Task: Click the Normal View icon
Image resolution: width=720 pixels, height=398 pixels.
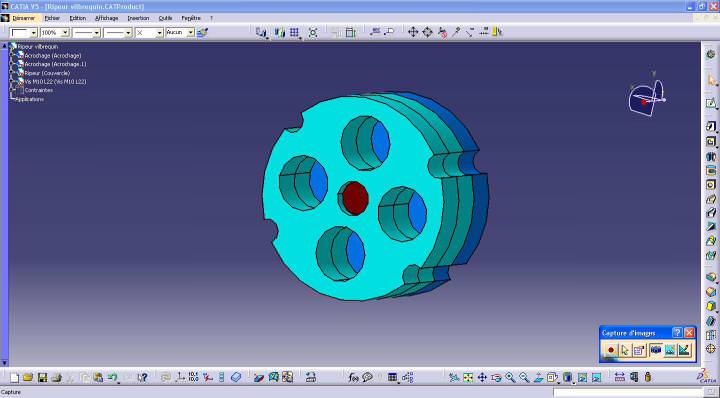Action: tap(538, 377)
